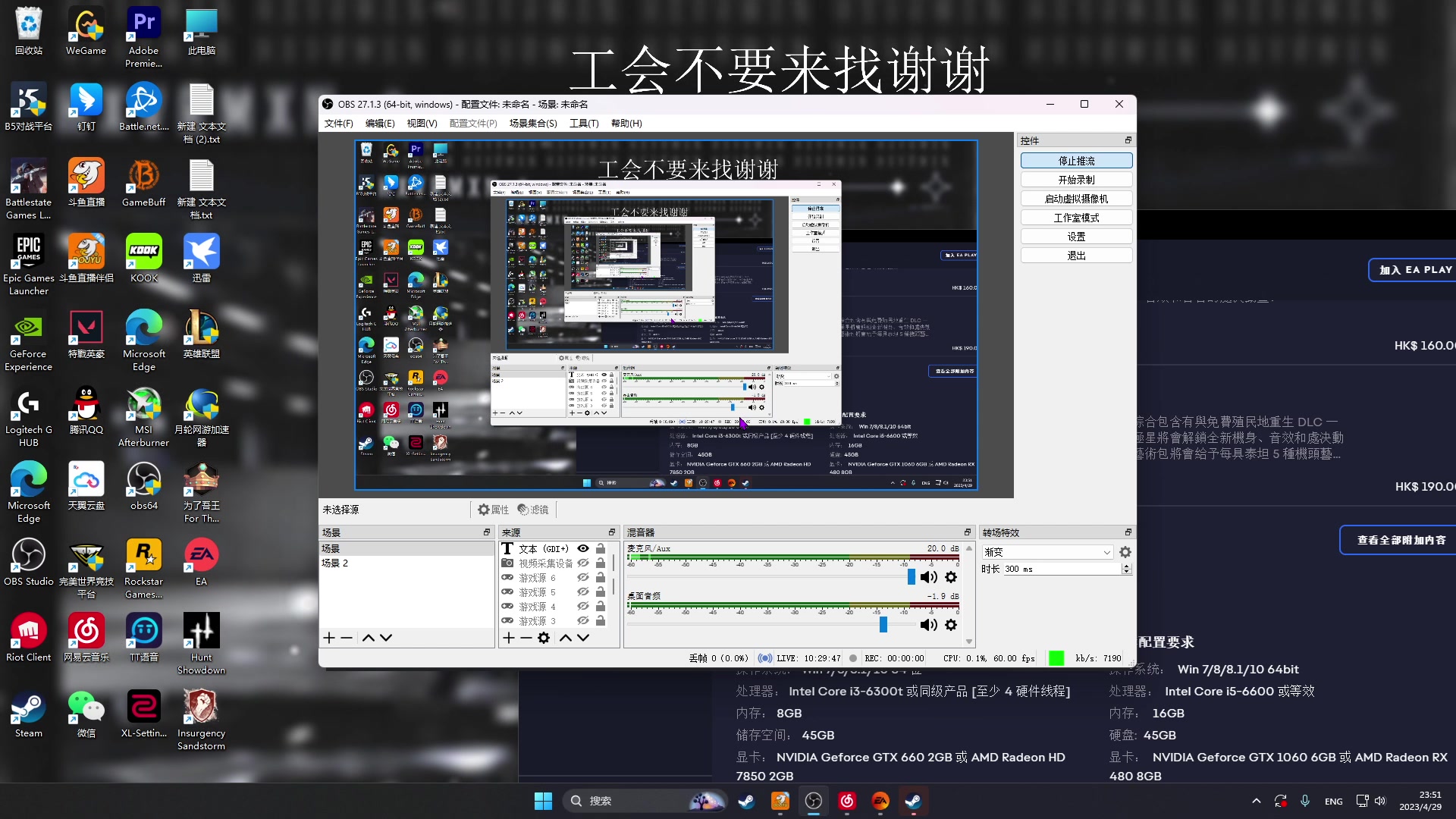The height and width of the screenshot is (819, 1456).
Task: Adjust the 麦克风/Aux volume slider
Action: click(x=912, y=577)
